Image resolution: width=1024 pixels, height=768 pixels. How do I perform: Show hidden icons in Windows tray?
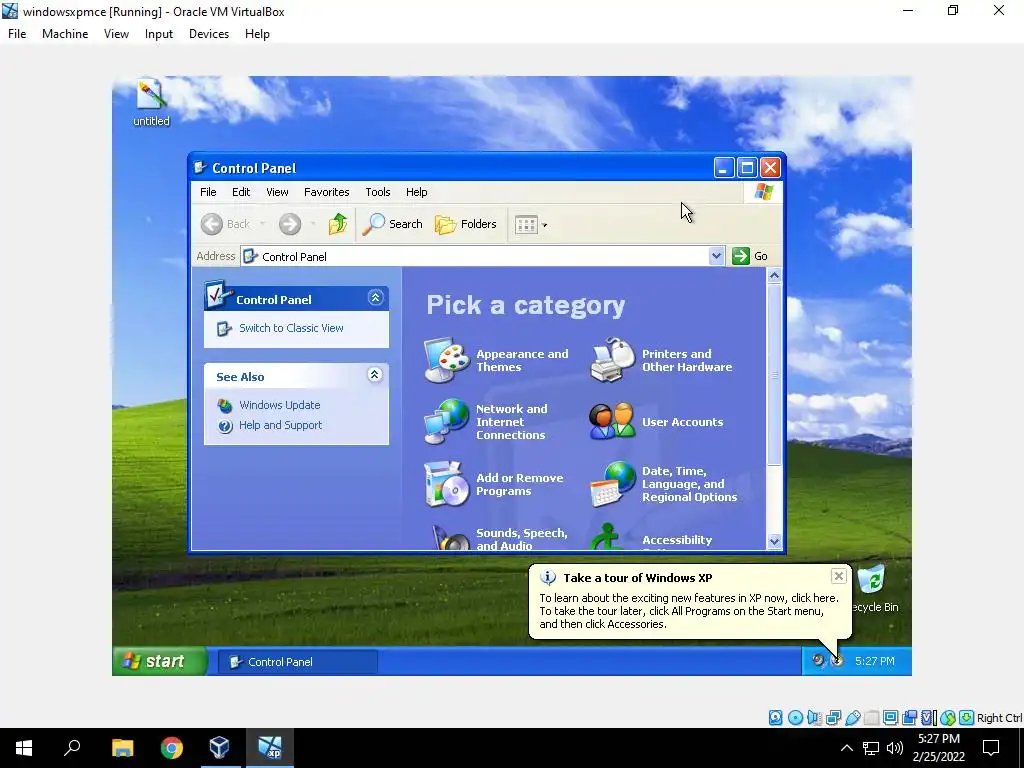click(846, 748)
